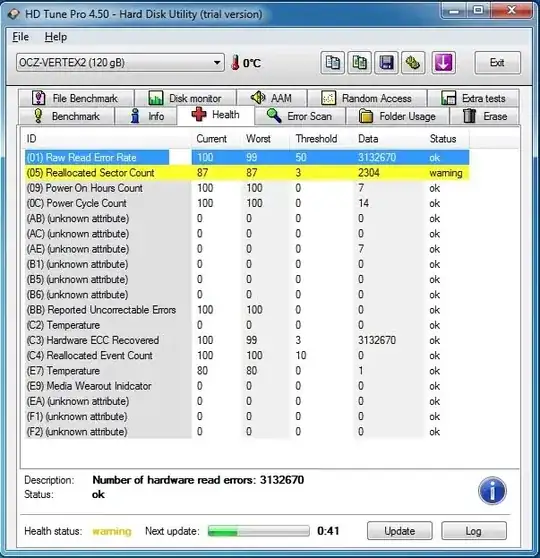Open the Folder Usage tab
540x558 pixels.
[398, 116]
